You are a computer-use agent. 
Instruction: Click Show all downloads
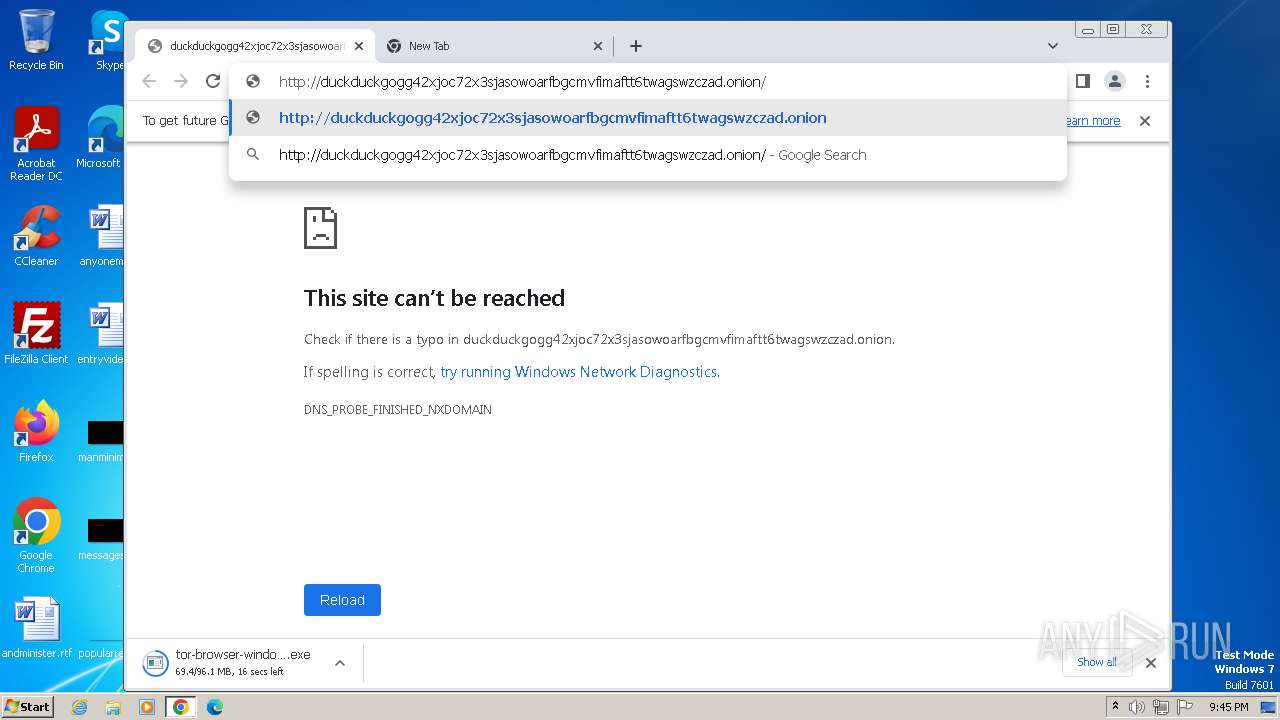point(1097,662)
